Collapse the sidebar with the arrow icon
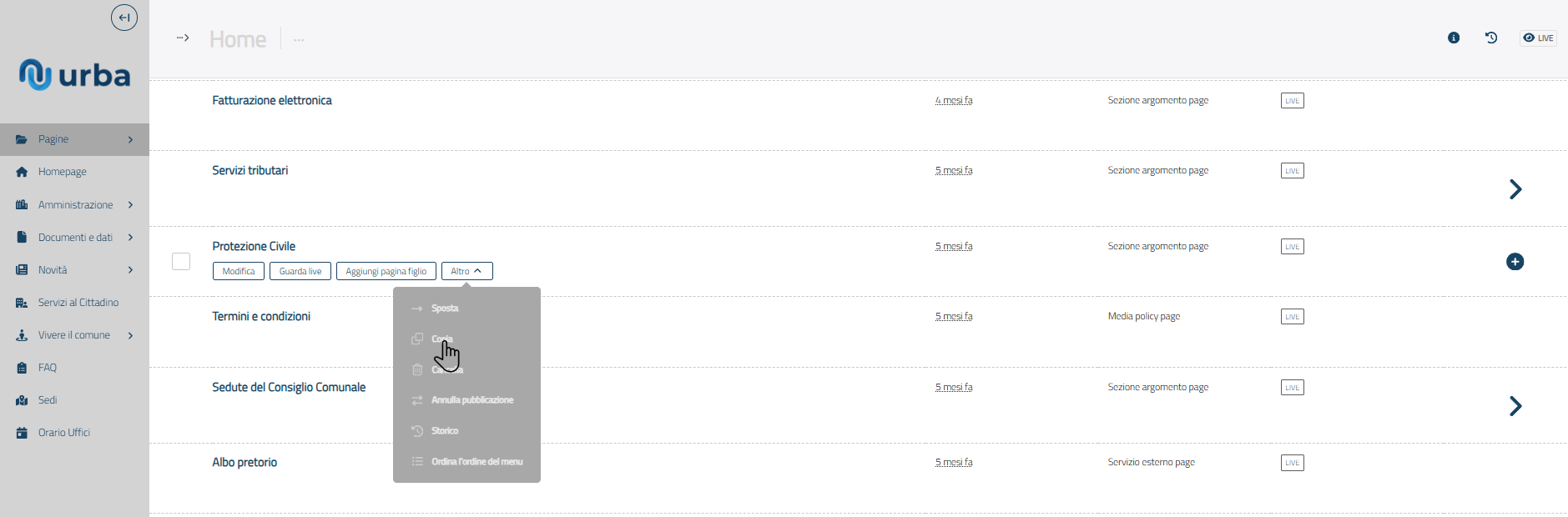The image size is (1568, 517). coord(124,18)
